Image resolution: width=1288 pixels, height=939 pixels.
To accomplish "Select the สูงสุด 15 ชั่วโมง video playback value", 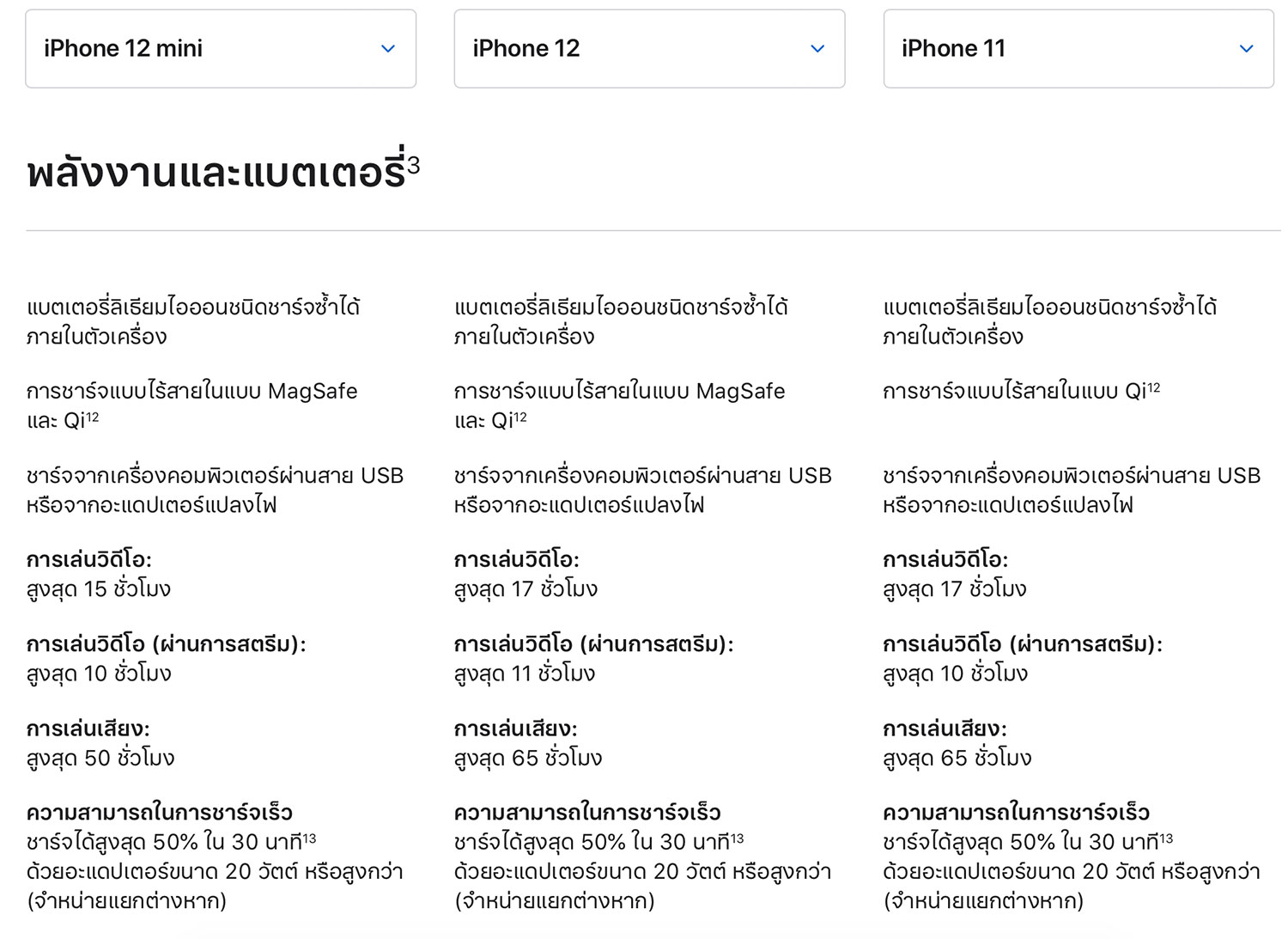I will (99, 589).
